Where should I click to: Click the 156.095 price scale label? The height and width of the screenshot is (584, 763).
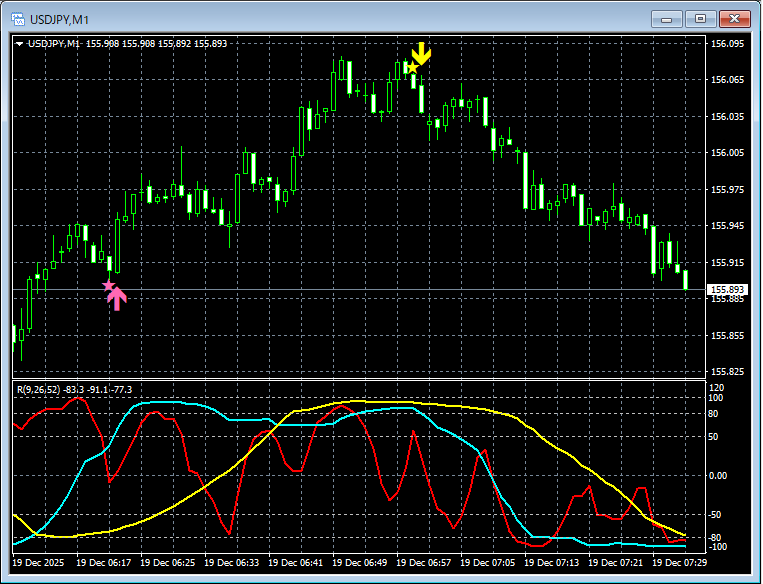pyautogui.click(x=726, y=44)
